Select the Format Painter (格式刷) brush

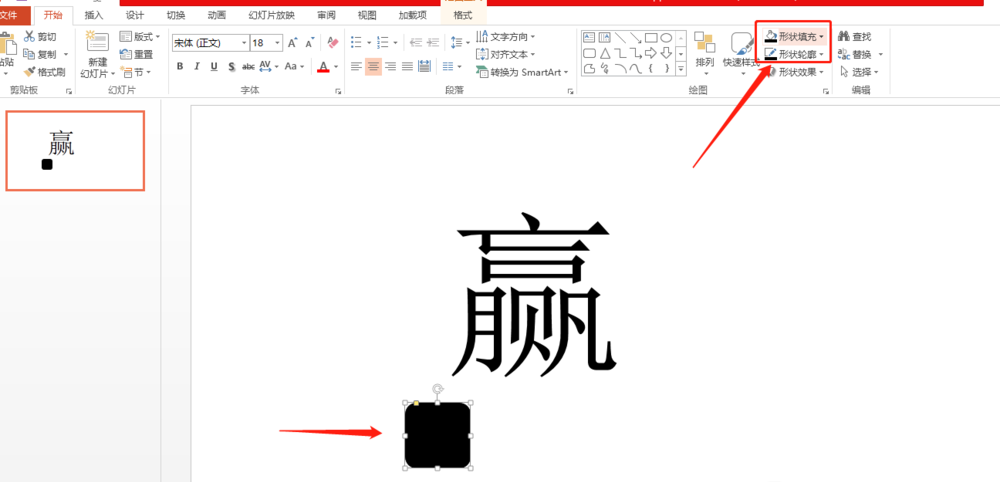pos(45,72)
